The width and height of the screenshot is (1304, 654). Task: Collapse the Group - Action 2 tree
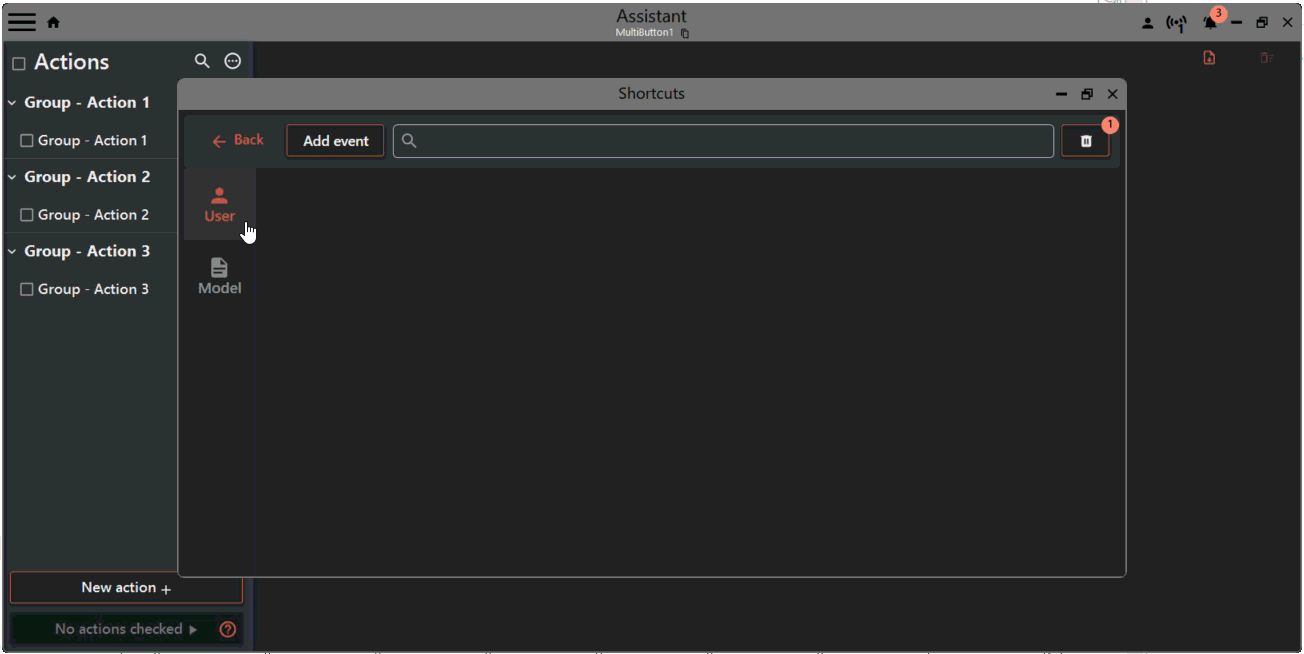[x=11, y=176]
